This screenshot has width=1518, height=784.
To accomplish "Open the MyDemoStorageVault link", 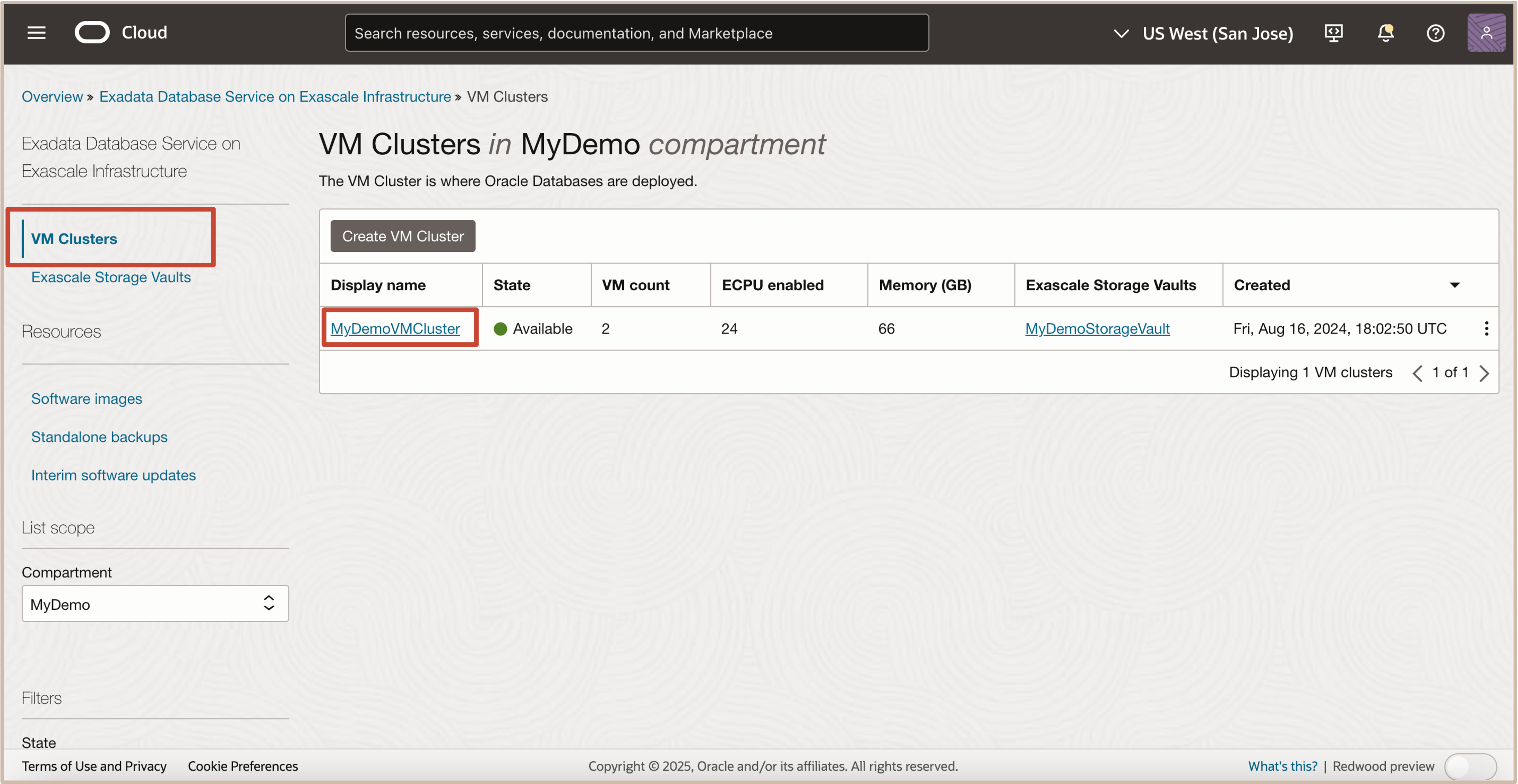I will pos(1097,329).
